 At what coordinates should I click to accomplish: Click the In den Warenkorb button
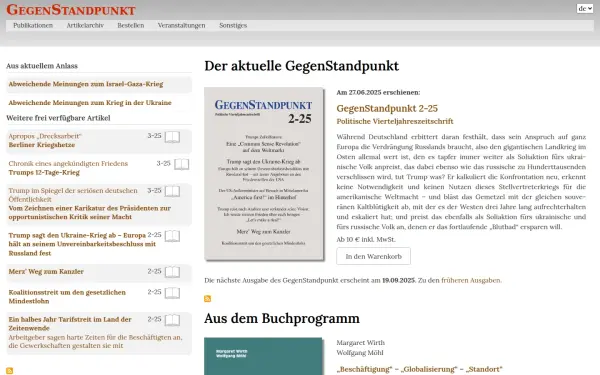[x=373, y=256]
